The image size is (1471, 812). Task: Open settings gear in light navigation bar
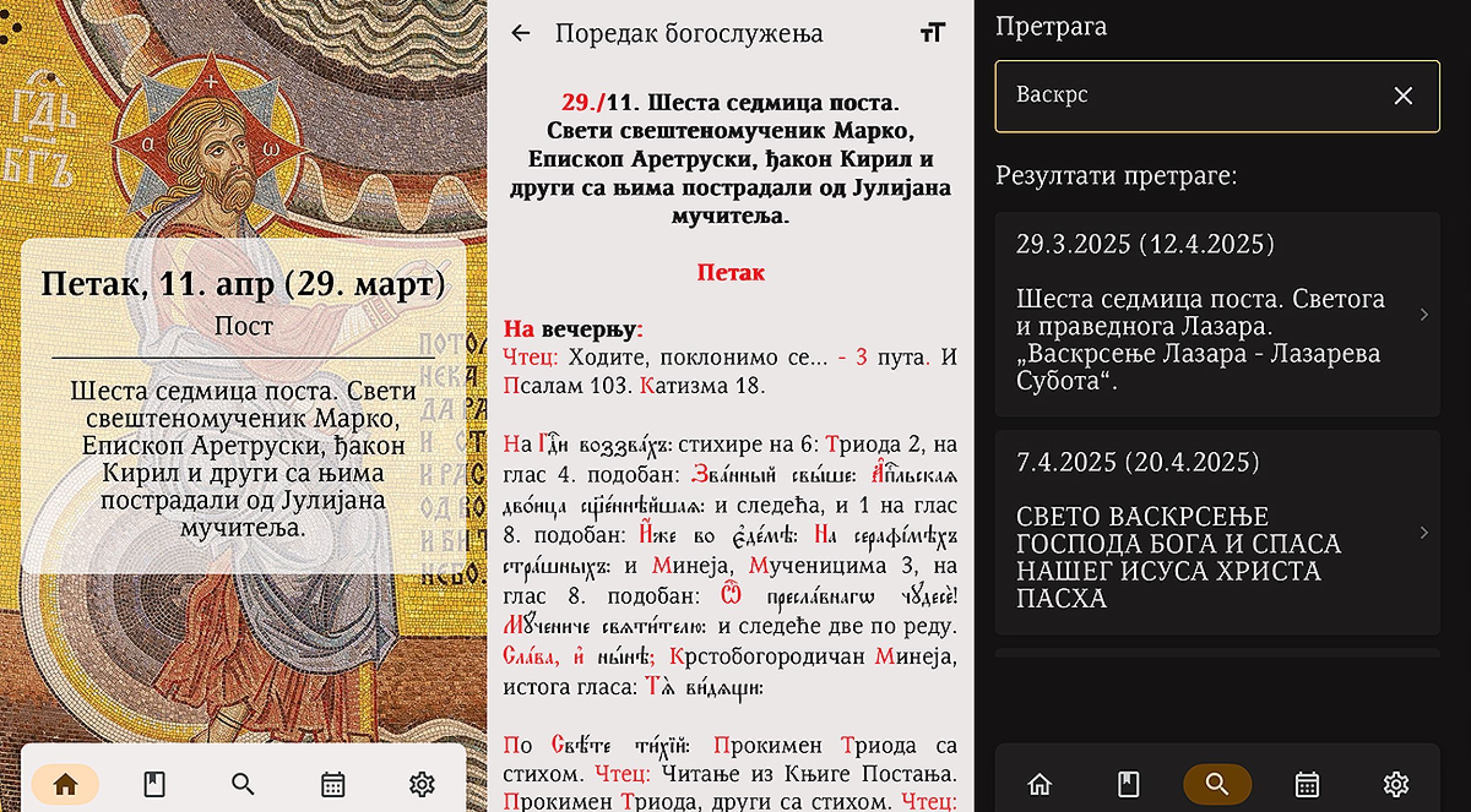tap(421, 784)
